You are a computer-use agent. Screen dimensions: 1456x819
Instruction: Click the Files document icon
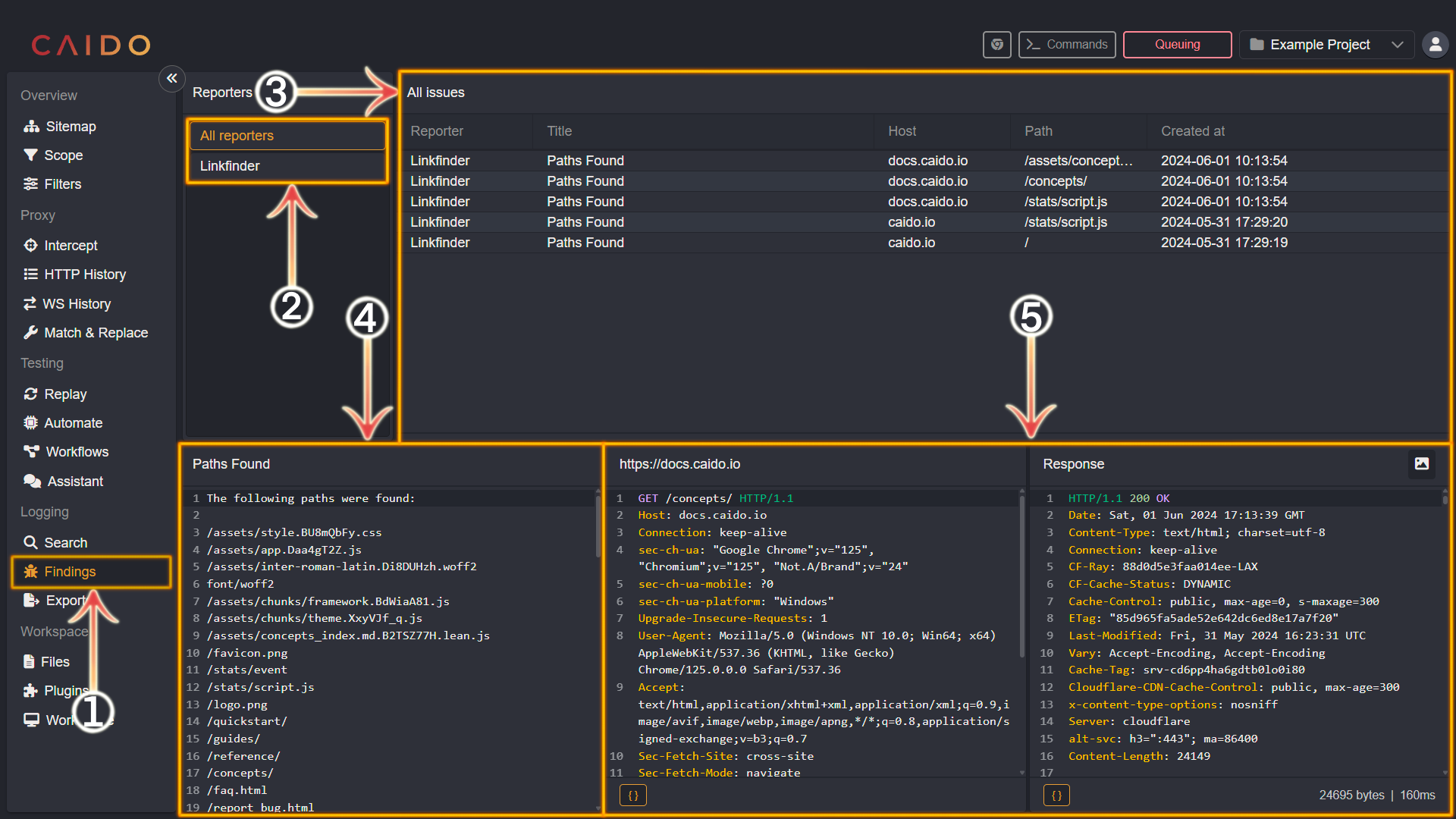click(x=29, y=662)
